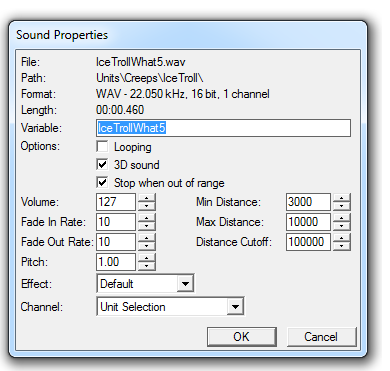This screenshot has height=371, width=390.
Task: Decrease Volume with the down spinner arrow
Action: click(x=146, y=206)
